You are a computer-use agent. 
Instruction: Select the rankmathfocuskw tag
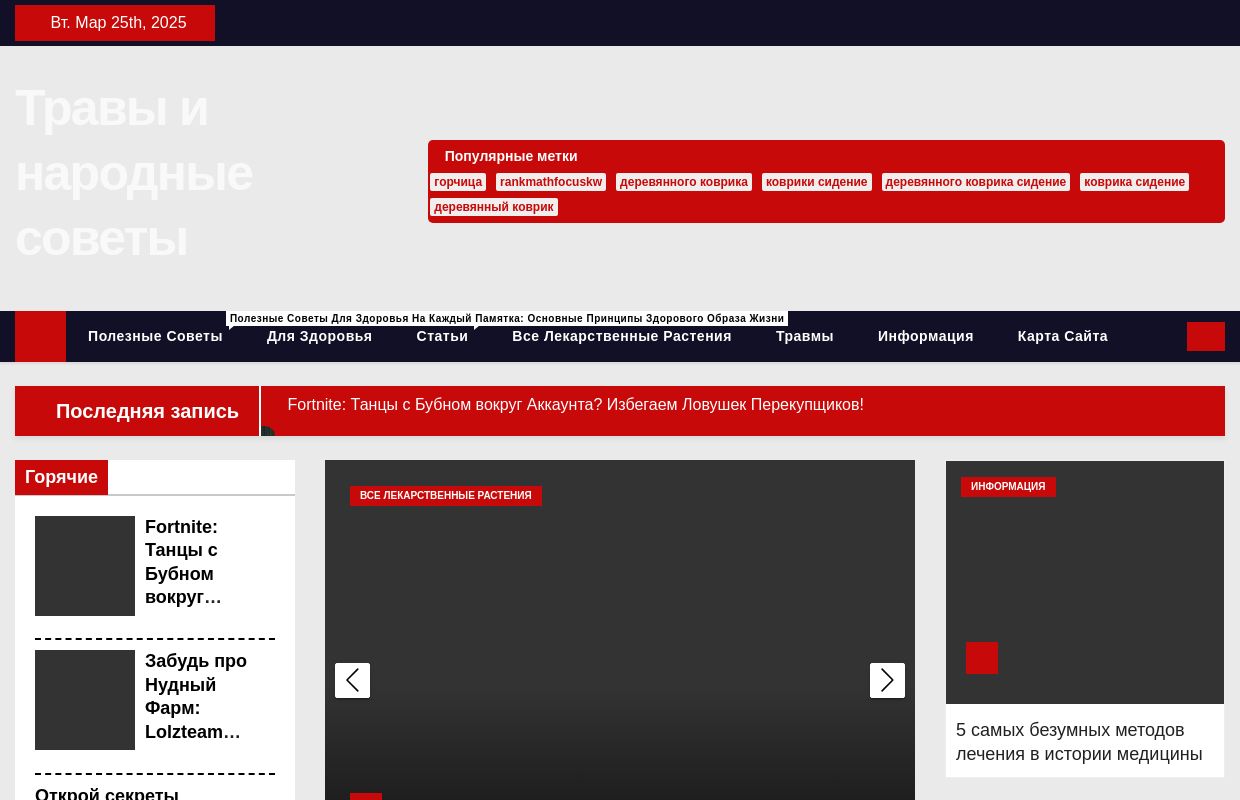(x=551, y=182)
